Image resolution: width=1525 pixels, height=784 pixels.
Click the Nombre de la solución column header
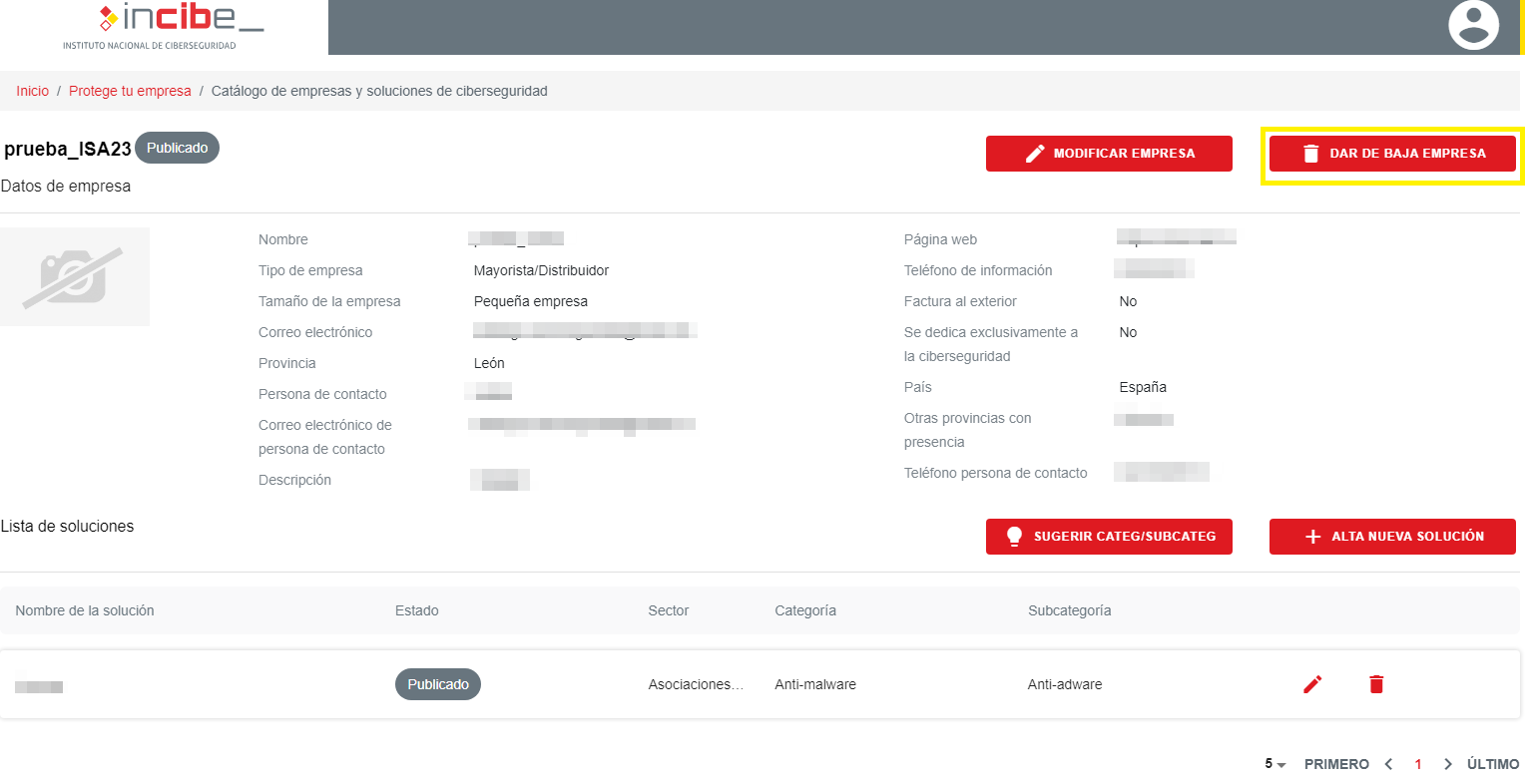click(x=85, y=610)
